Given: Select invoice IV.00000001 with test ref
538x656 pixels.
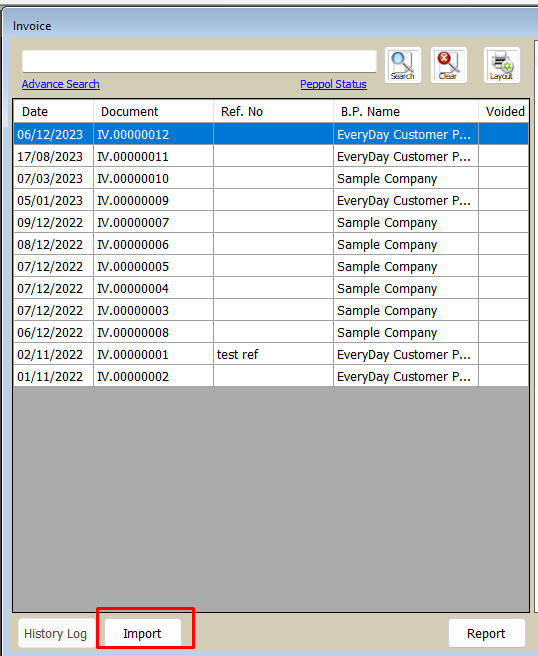Looking at the screenshot, I should pos(271,354).
